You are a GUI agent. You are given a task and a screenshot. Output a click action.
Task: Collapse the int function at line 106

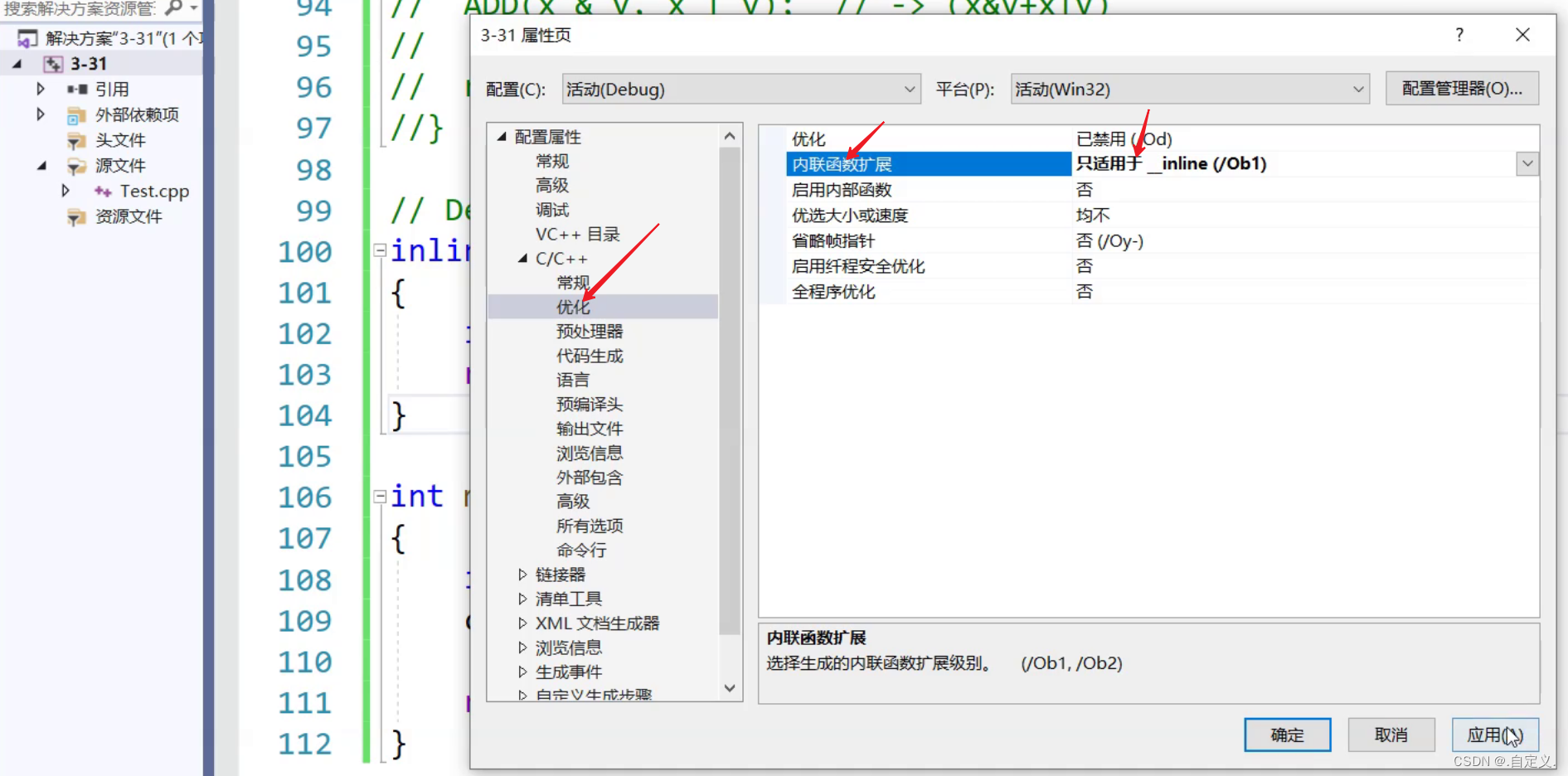point(380,496)
